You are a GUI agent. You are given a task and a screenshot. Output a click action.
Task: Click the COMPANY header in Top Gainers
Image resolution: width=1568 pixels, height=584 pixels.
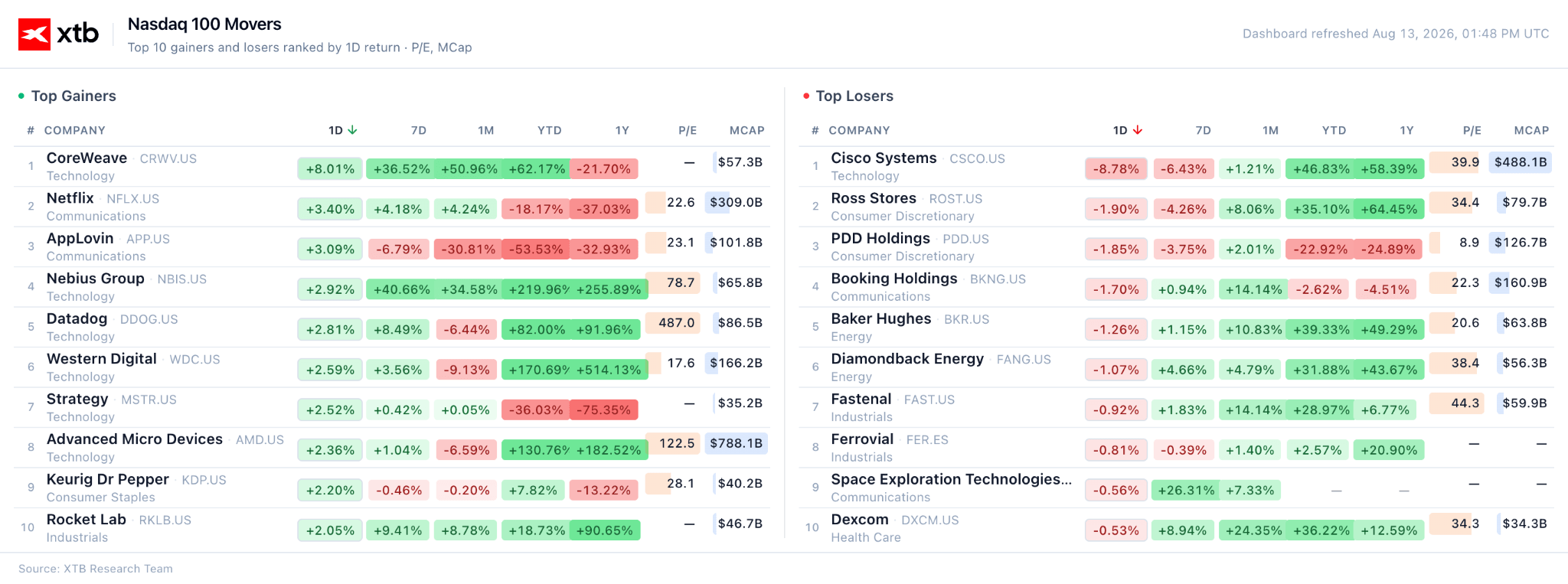pyautogui.click(x=75, y=130)
